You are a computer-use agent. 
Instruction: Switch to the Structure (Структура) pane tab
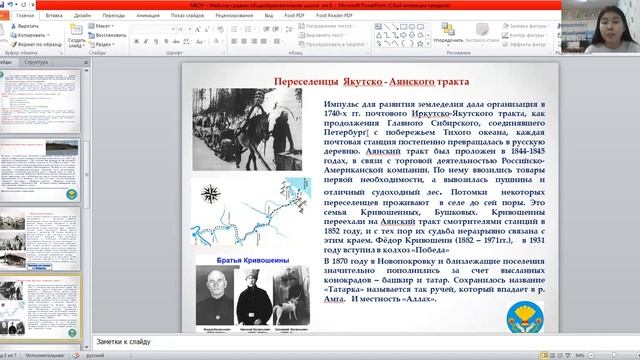click(36, 62)
